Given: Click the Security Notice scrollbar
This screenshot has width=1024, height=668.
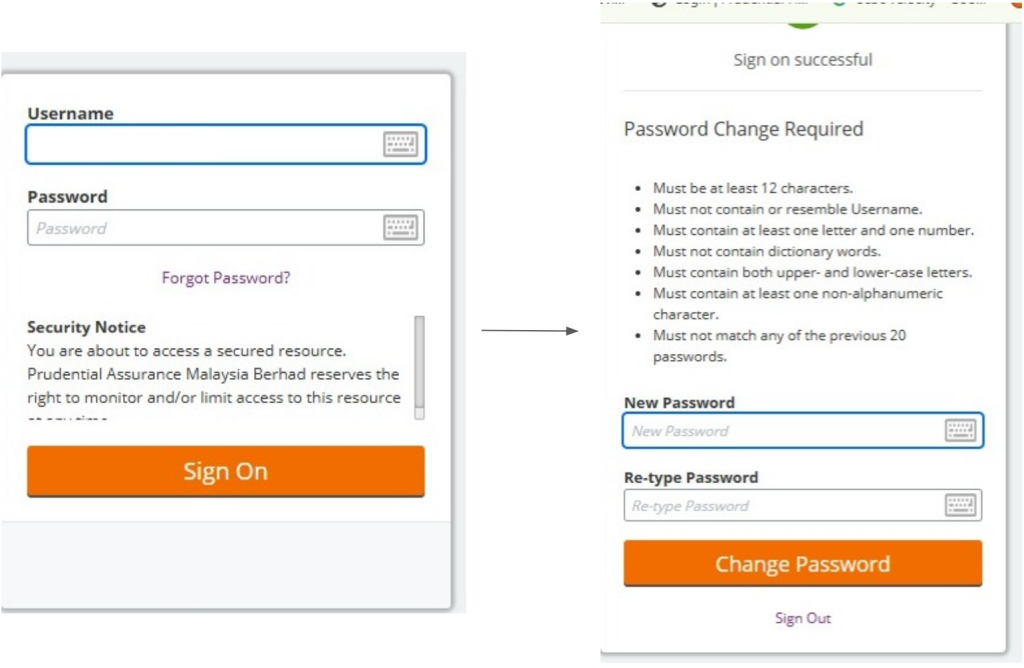Looking at the screenshot, I should pos(419,367).
